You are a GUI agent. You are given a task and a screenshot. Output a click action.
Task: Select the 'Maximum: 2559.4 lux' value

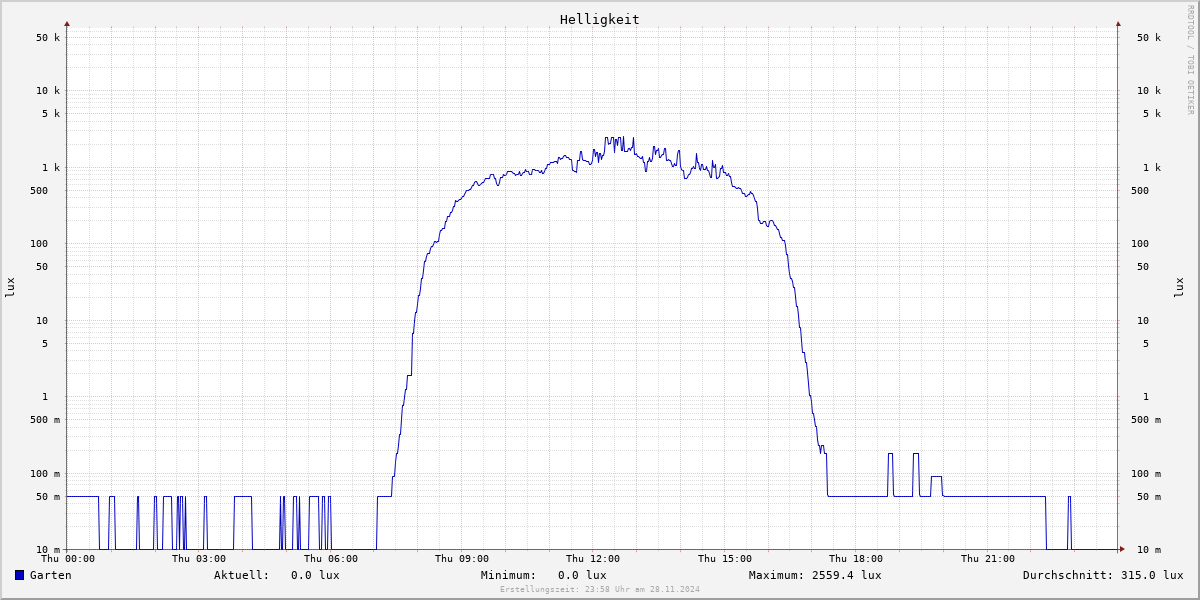point(815,575)
